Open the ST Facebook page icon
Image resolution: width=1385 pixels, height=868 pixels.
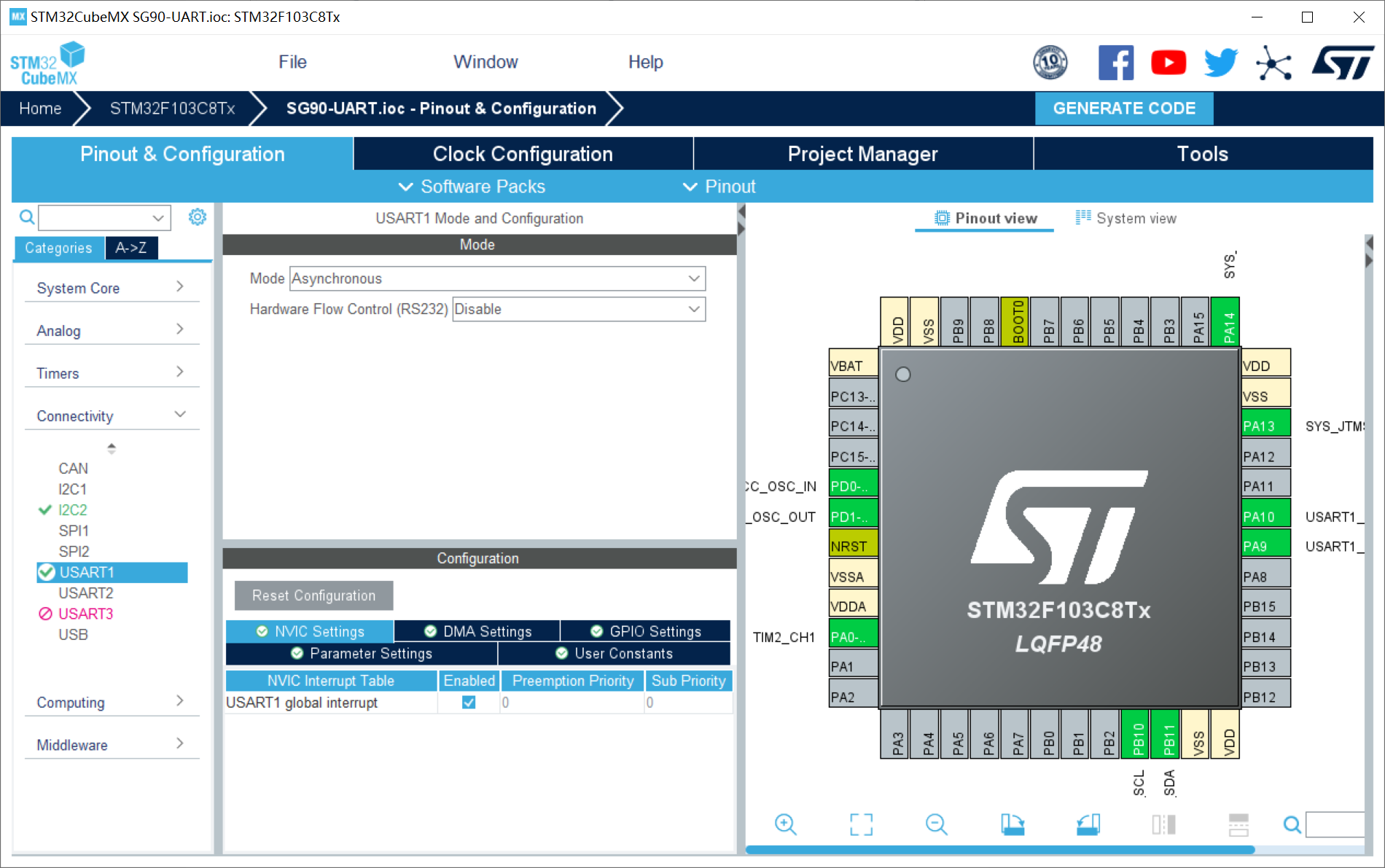tap(1116, 63)
